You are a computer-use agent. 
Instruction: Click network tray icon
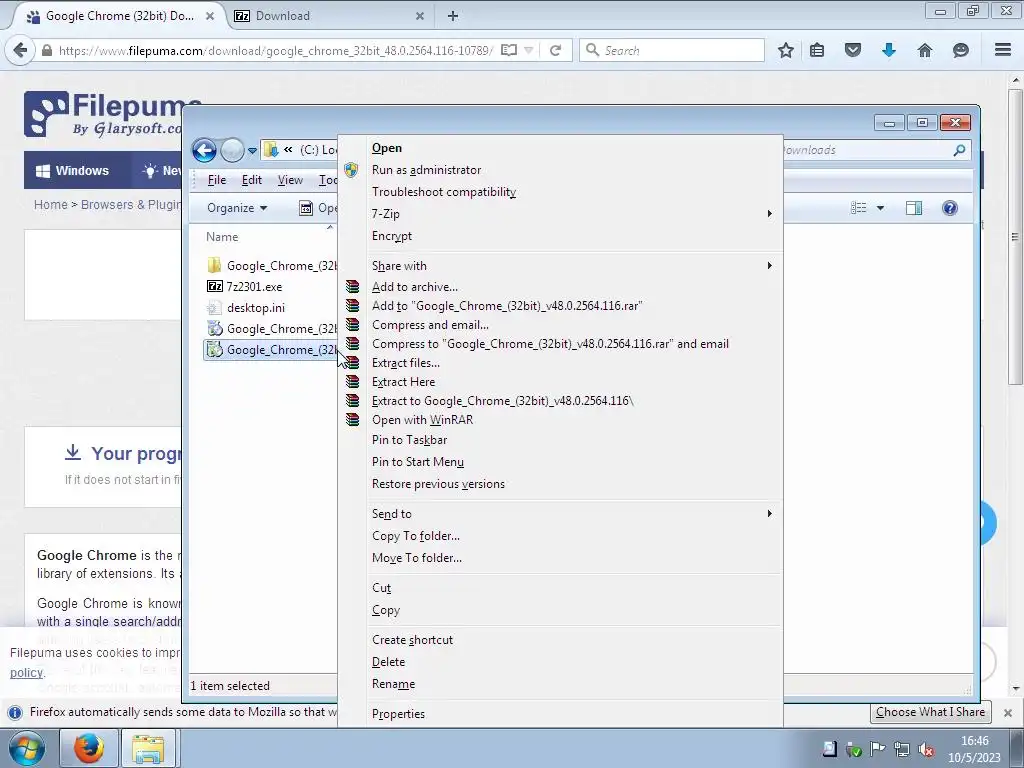click(x=902, y=749)
